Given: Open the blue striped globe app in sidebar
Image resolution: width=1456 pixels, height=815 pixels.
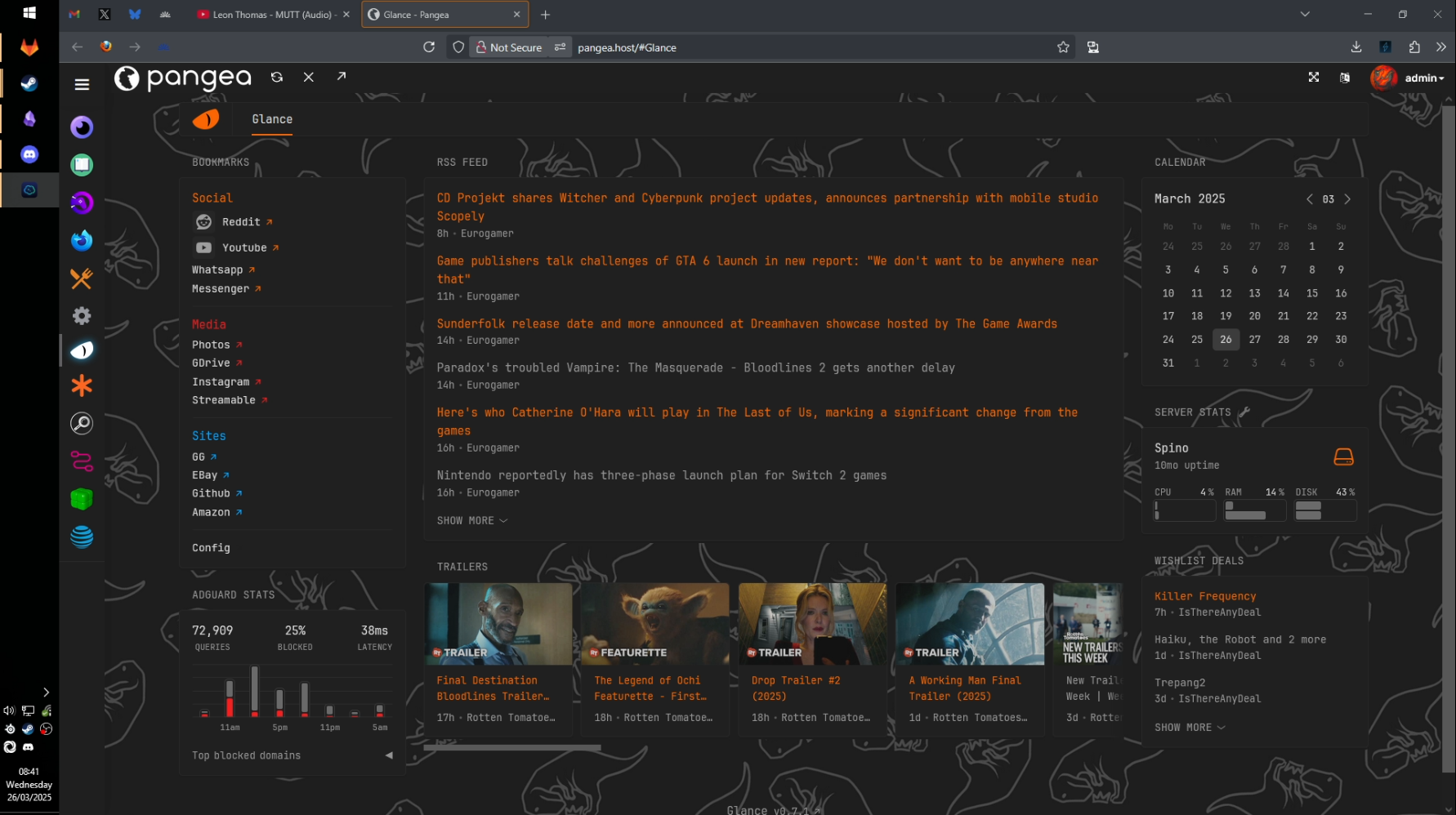Looking at the screenshot, I should click(82, 537).
